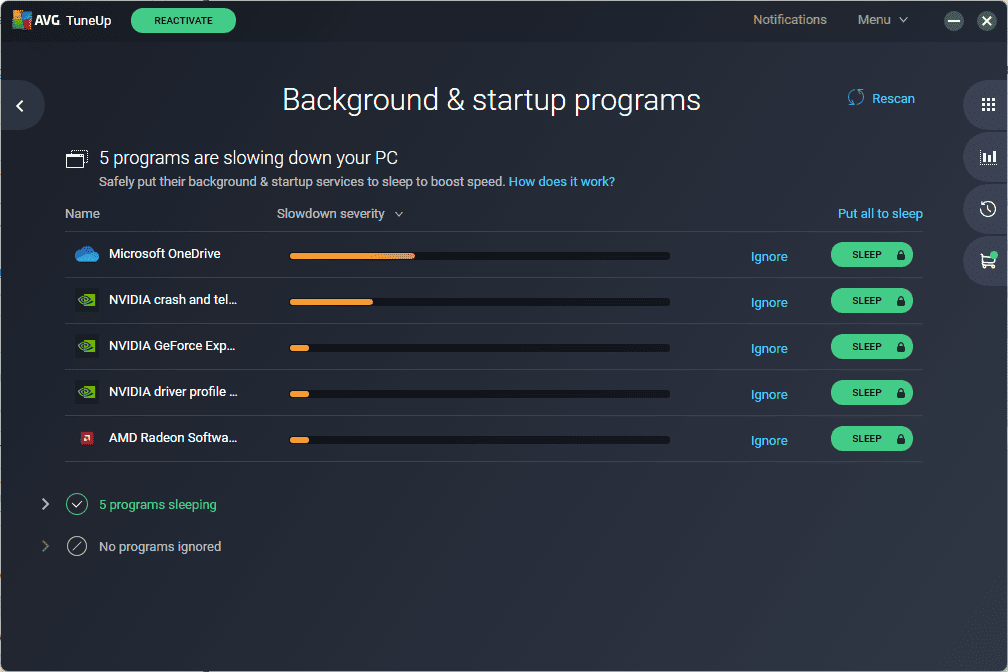Minimize the AVG TuneUp window

click(954, 21)
